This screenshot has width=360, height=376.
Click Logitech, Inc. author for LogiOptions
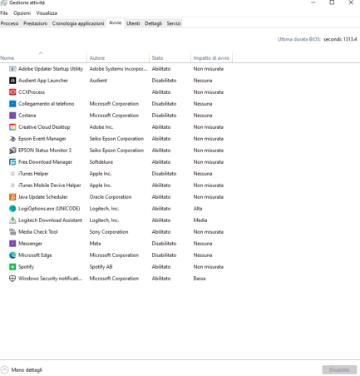point(104,209)
